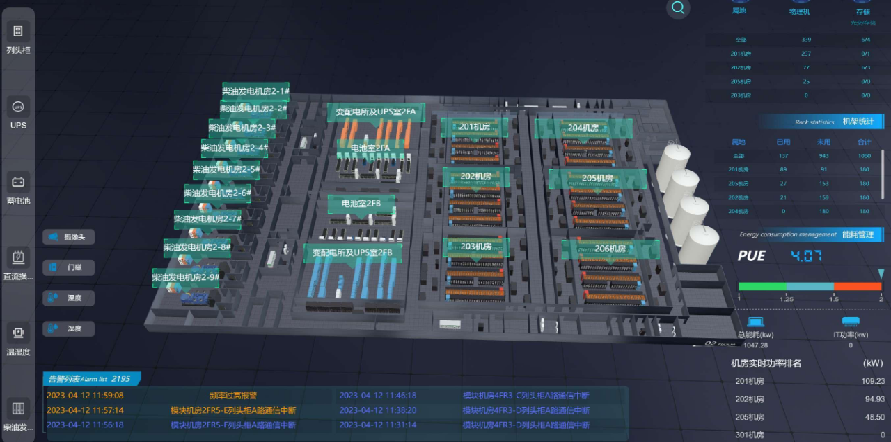Screen dimensions: 891x442
Task: Click the 烟感故障报警 alarm entry
Action: [232, 395]
